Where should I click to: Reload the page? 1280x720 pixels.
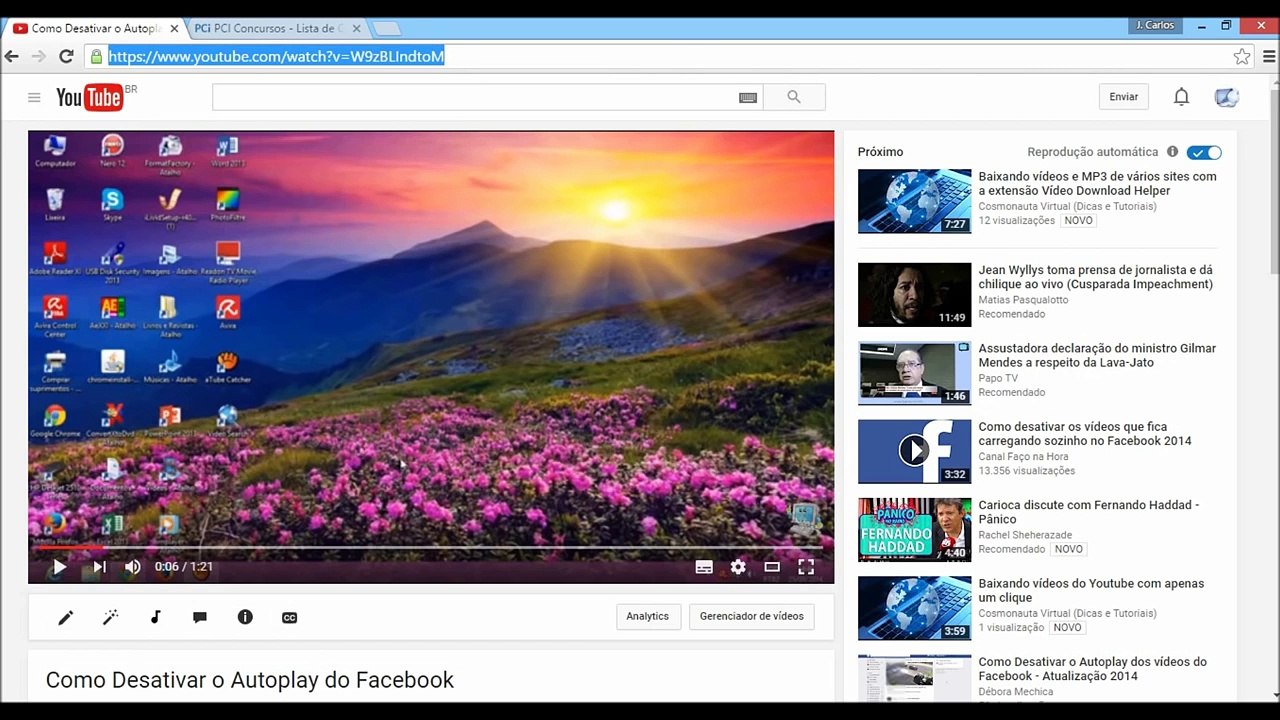pyautogui.click(x=66, y=56)
